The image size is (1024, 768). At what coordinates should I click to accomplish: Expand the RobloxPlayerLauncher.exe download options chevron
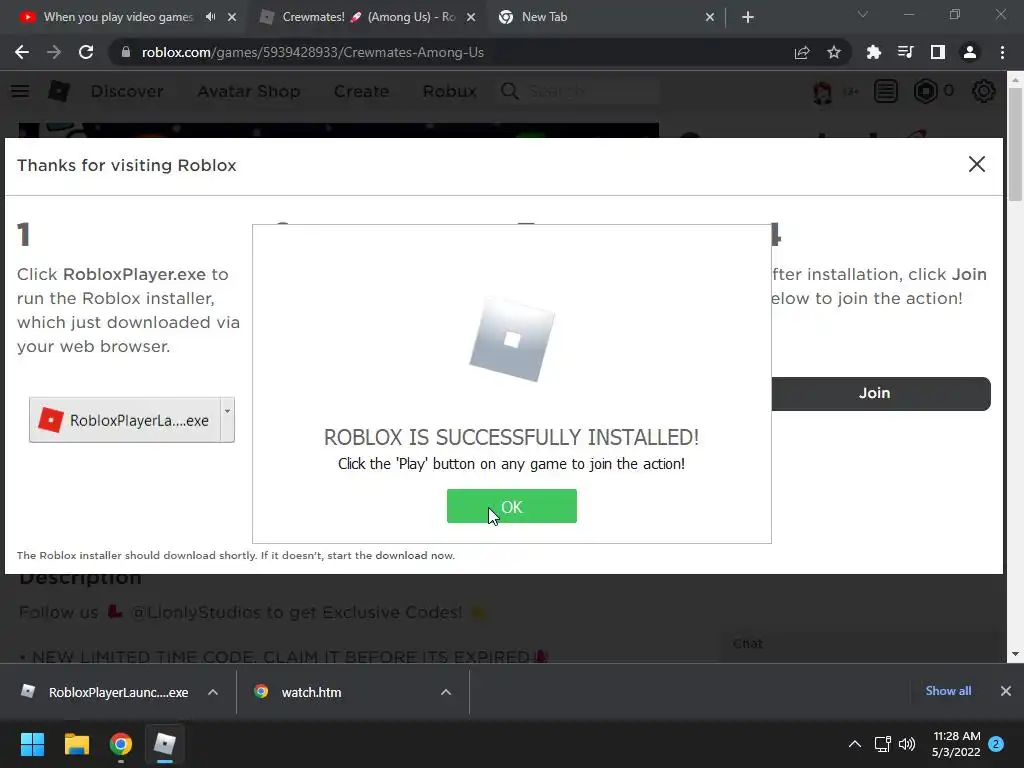click(213, 692)
